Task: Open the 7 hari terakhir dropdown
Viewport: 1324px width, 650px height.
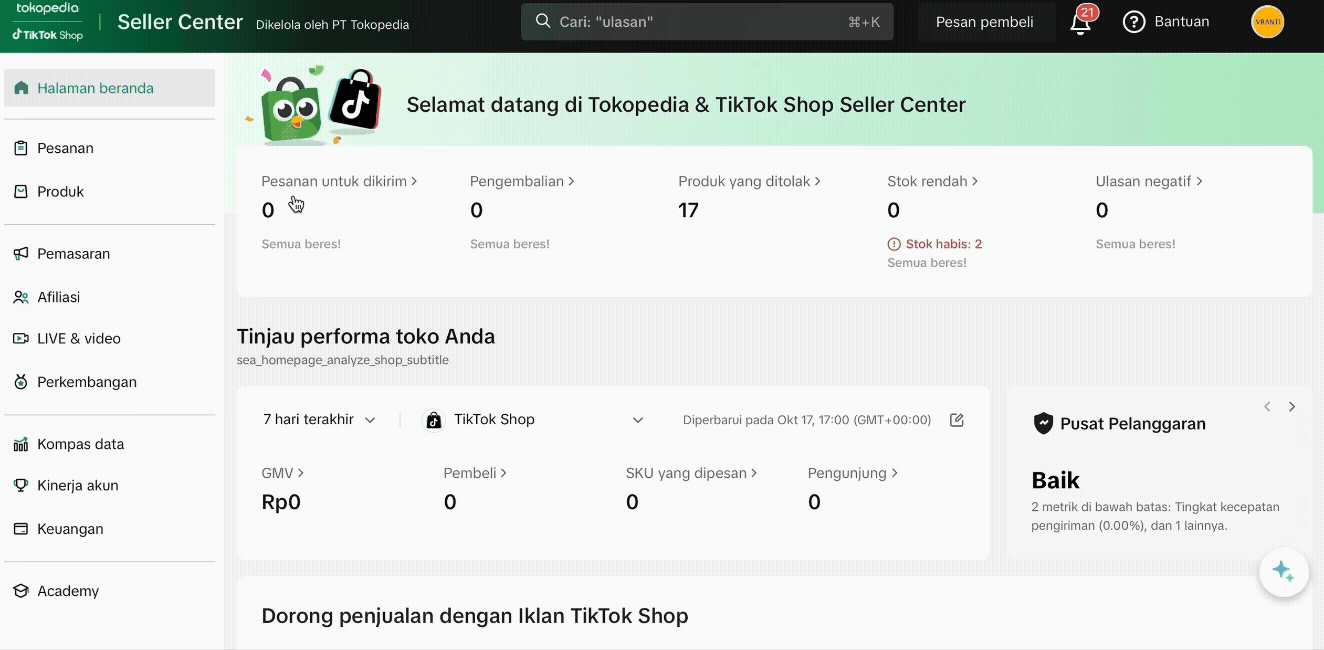Action: [318, 419]
